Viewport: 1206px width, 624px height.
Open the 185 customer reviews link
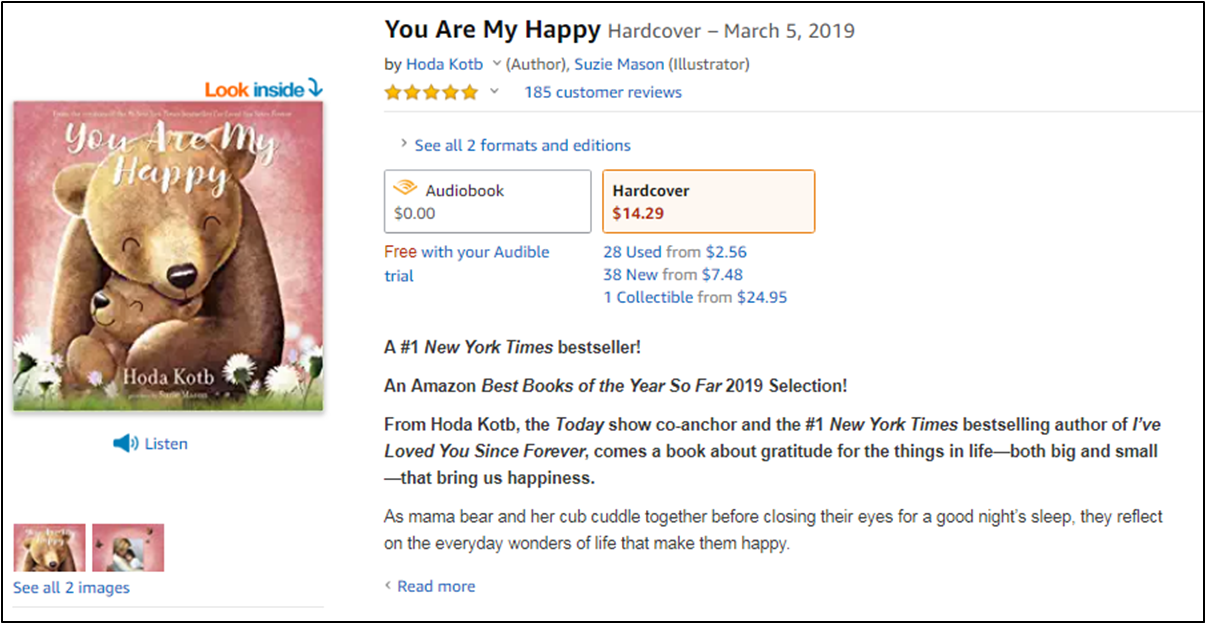point(602,92)
